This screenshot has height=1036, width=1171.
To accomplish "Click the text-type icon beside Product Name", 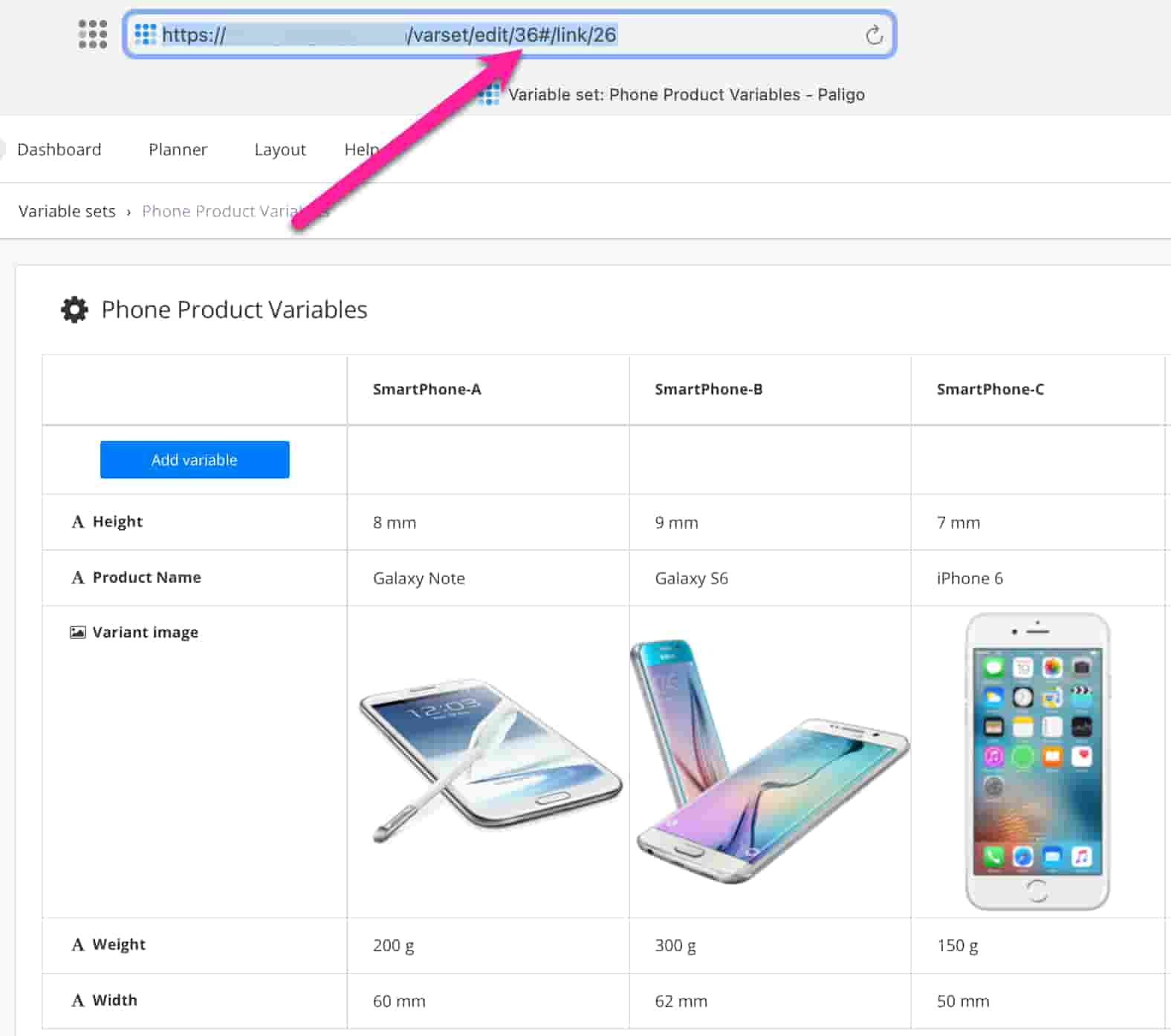I will coord(78,577).
